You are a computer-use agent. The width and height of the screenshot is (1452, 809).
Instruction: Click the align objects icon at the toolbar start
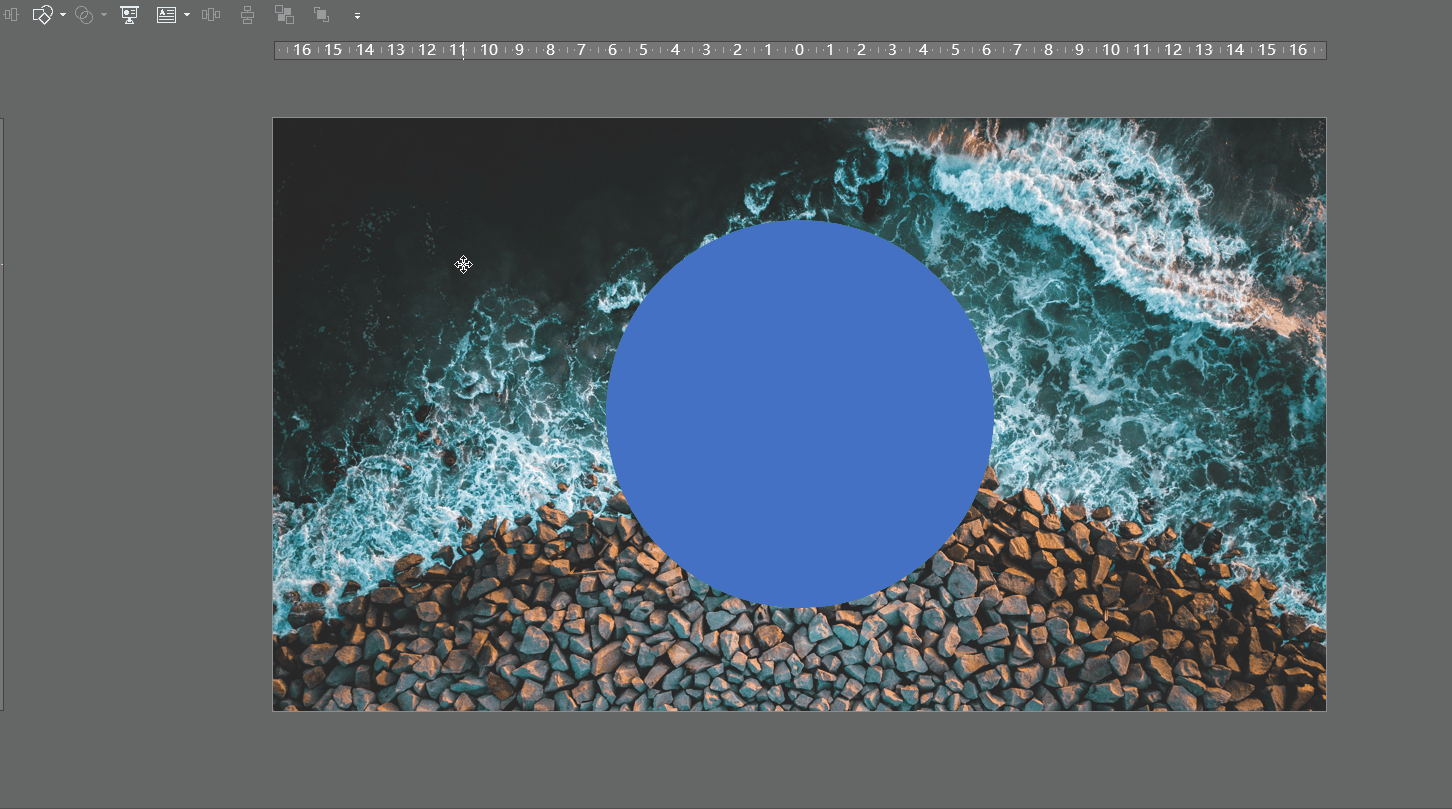pyautogui.click(x=10, y=15)
